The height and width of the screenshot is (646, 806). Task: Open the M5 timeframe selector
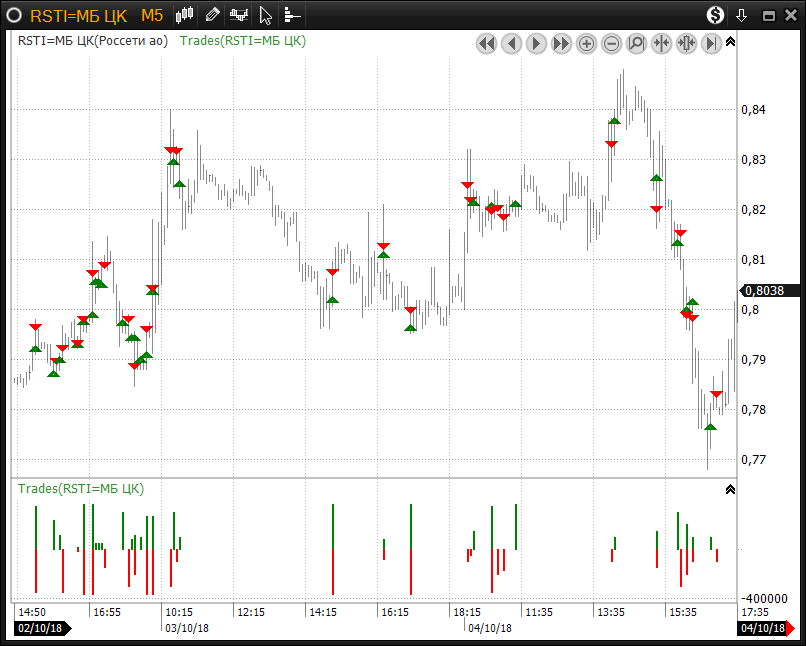coord(152,15)
